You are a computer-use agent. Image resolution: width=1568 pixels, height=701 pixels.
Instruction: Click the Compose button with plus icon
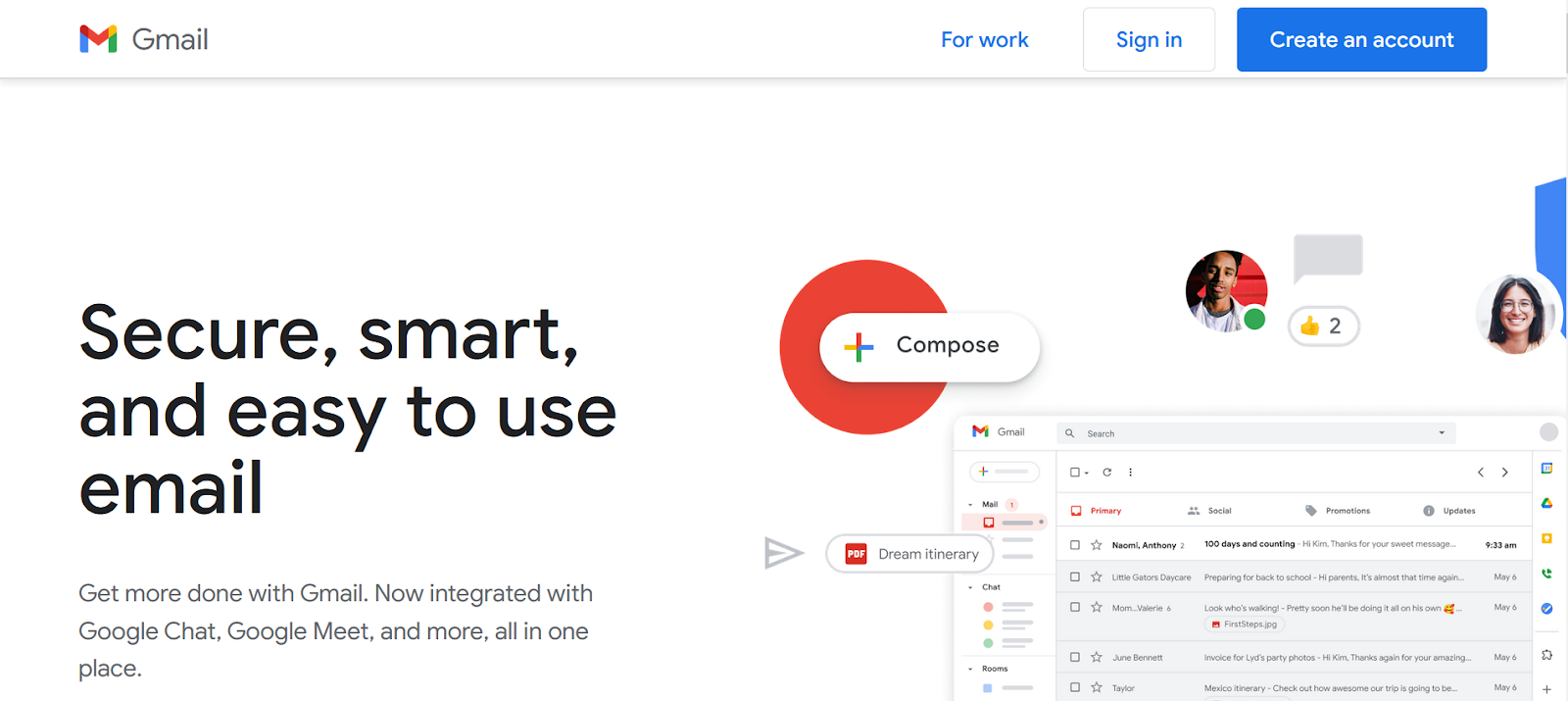pos(929,346)
